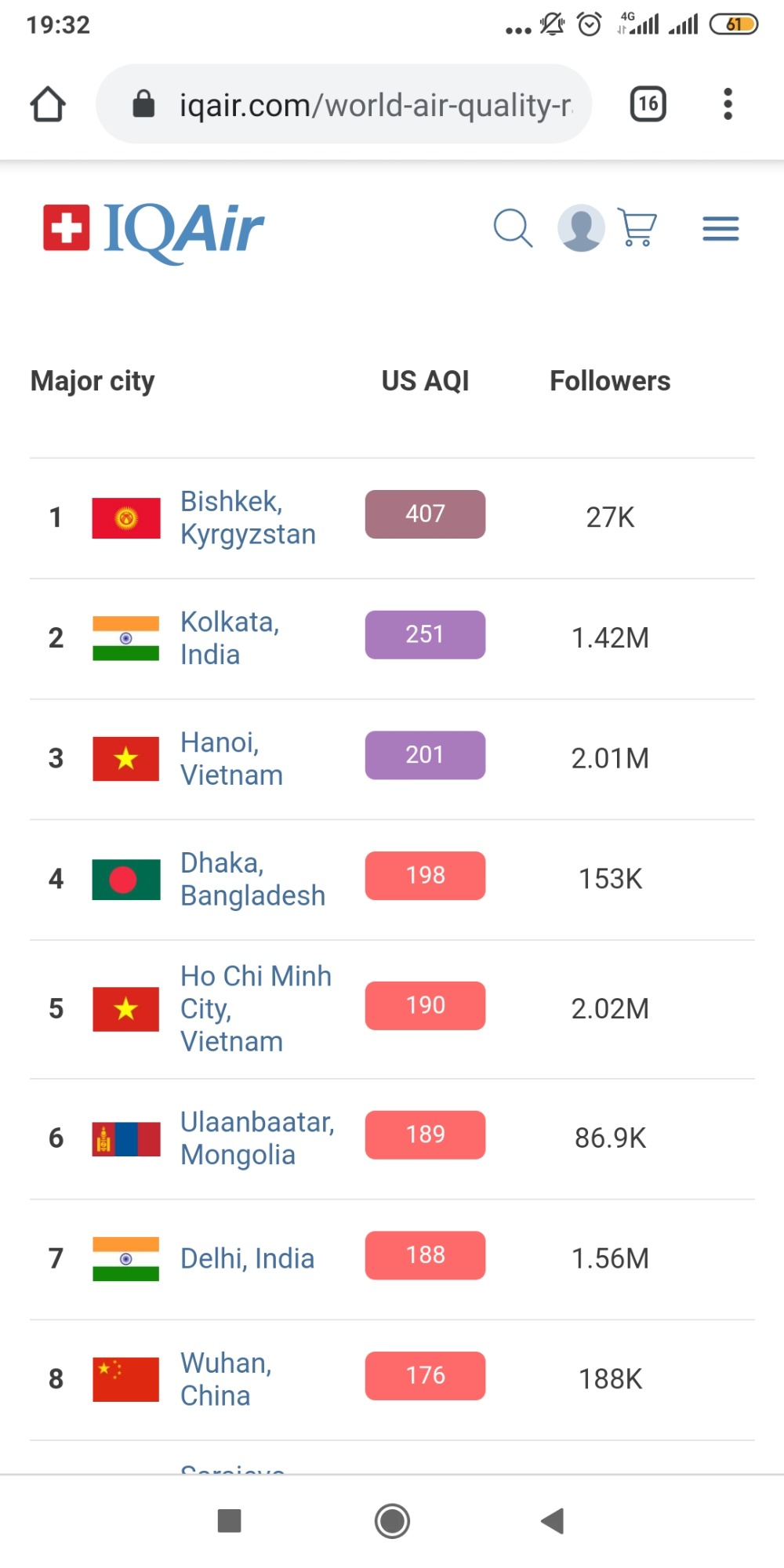Tap the 407 AQI badge for Bishkek
The height and width of the screenshot is (1568, 784).
click(x=425, y=514)
